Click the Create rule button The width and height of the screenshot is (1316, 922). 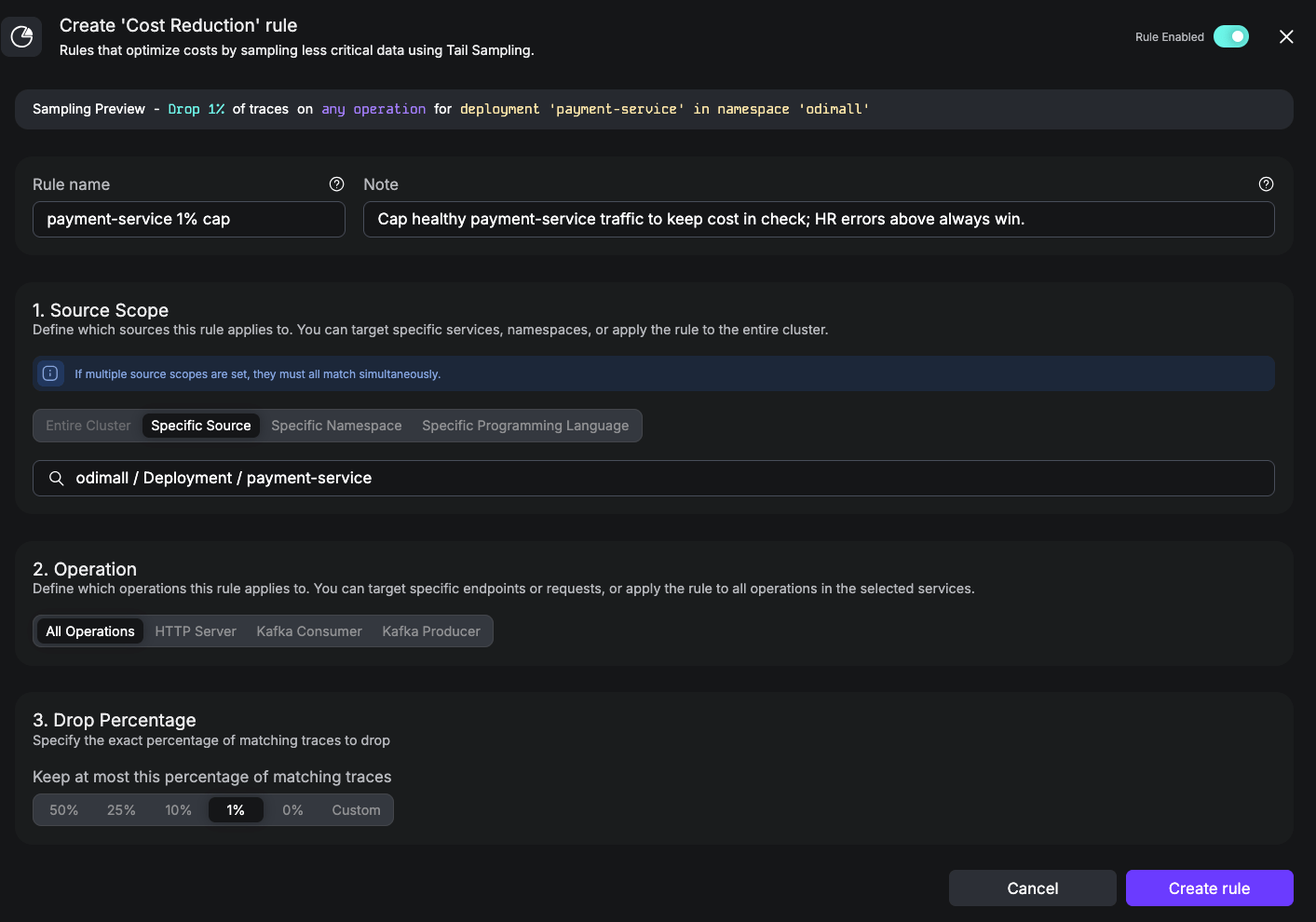(1210, 888)
